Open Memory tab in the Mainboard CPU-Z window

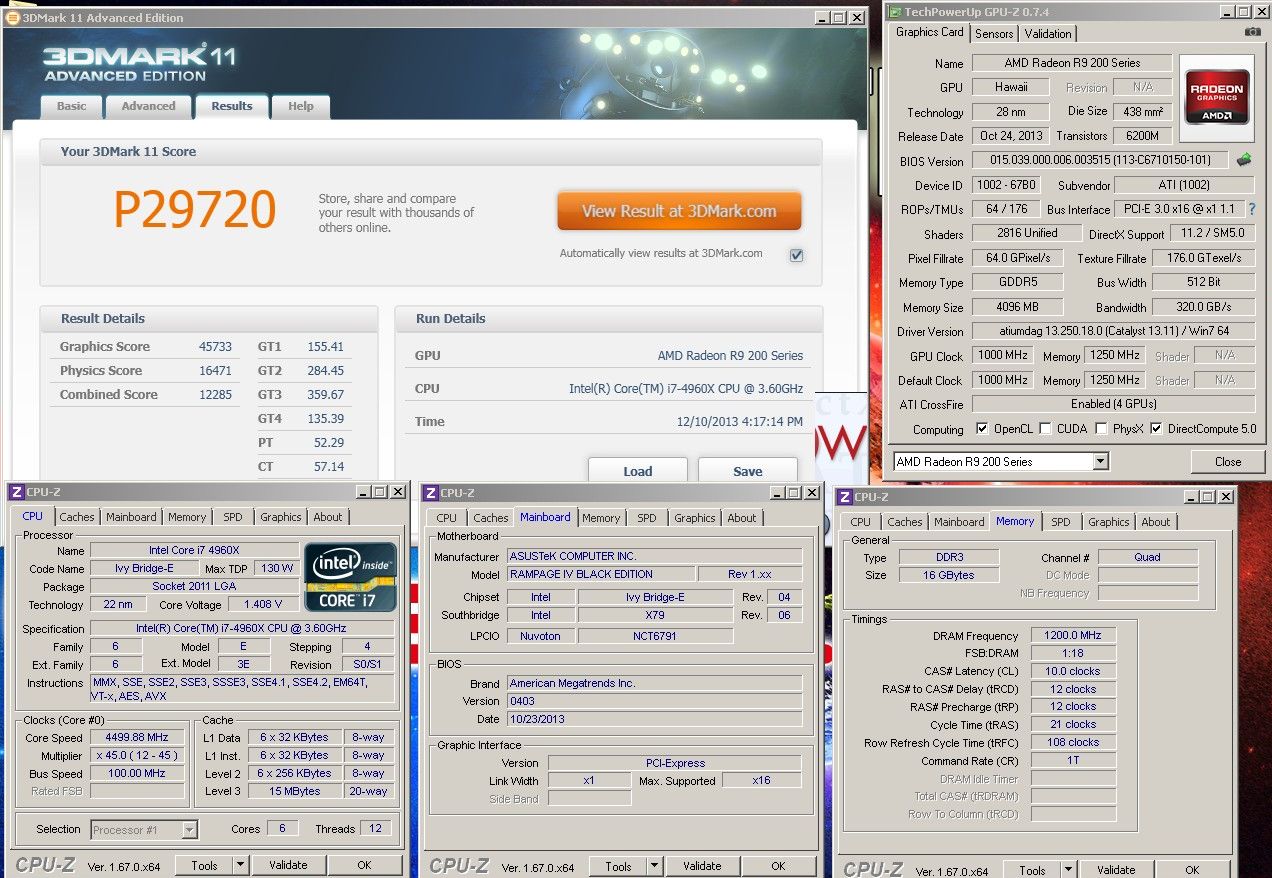(601, 518)
